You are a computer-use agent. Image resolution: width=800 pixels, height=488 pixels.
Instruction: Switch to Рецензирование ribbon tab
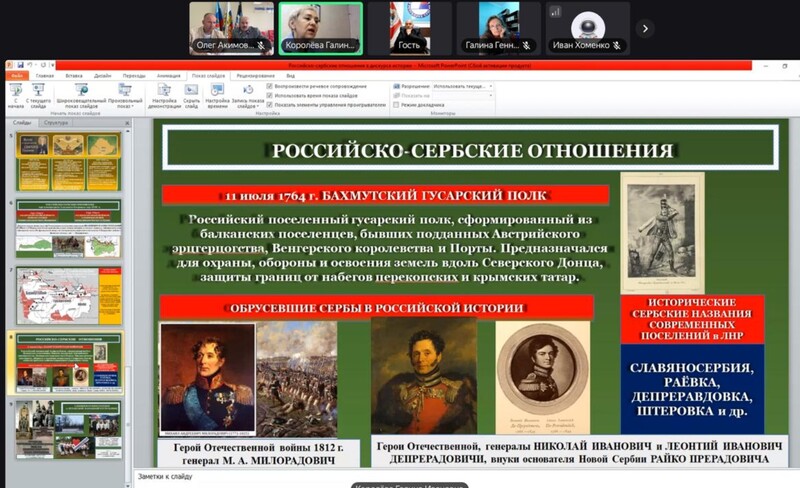[x=256, y=76]
